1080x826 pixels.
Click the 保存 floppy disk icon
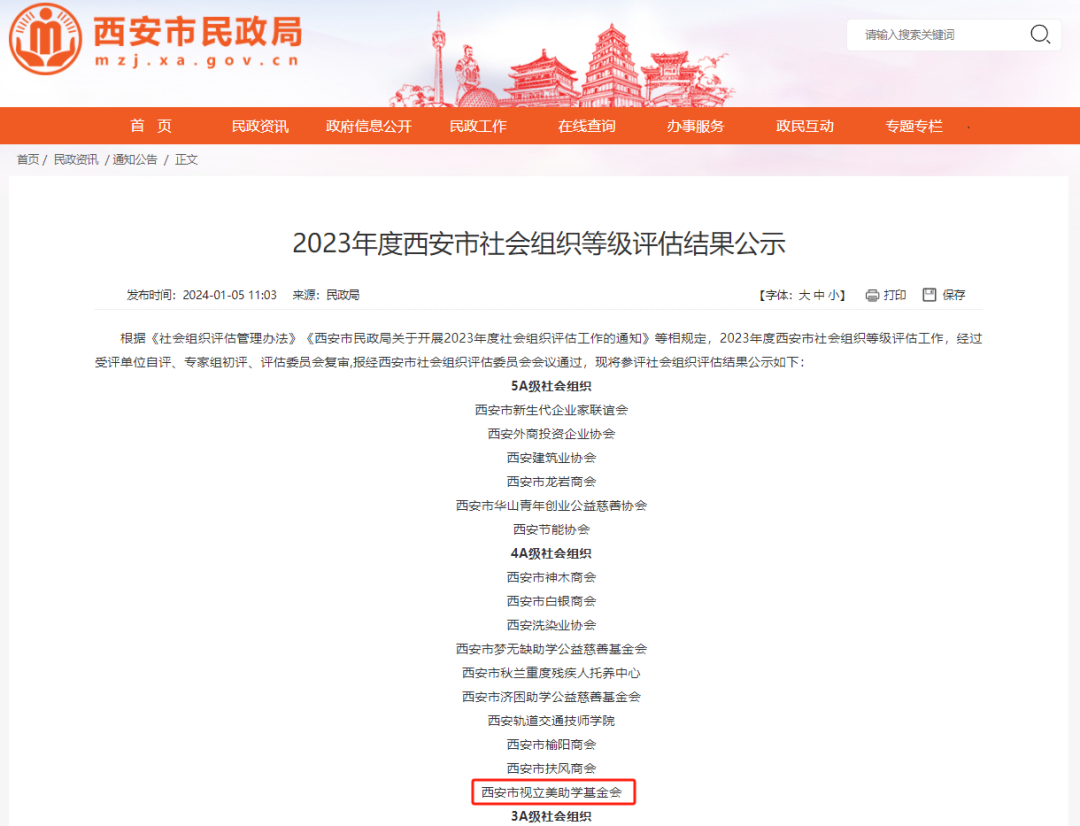[930, 294]
